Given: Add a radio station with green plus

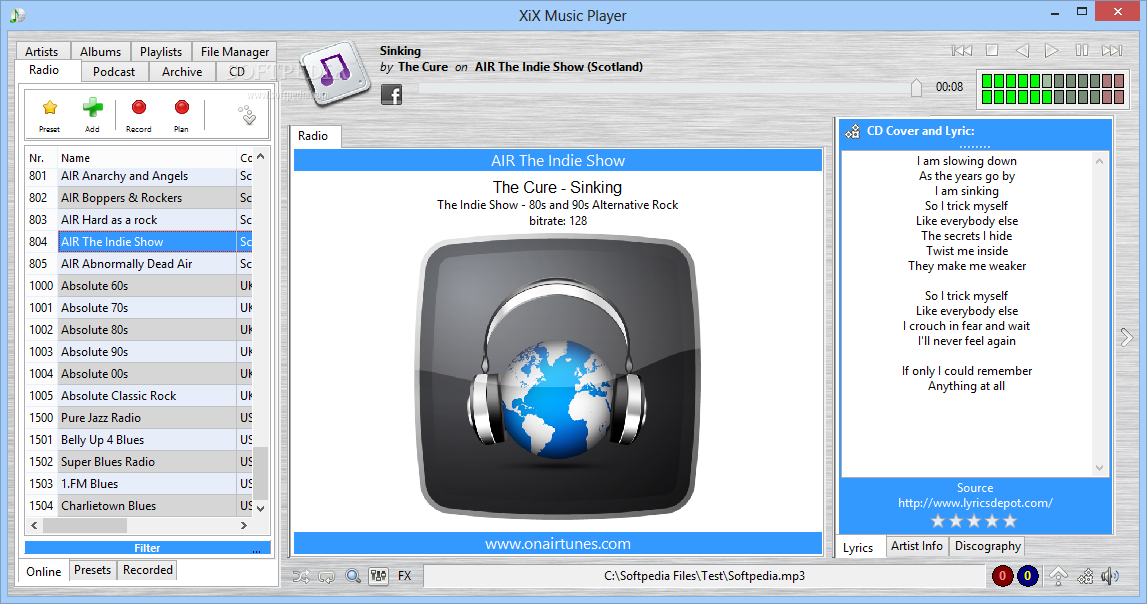Looking at the screenshot, I should pos(92,108).
